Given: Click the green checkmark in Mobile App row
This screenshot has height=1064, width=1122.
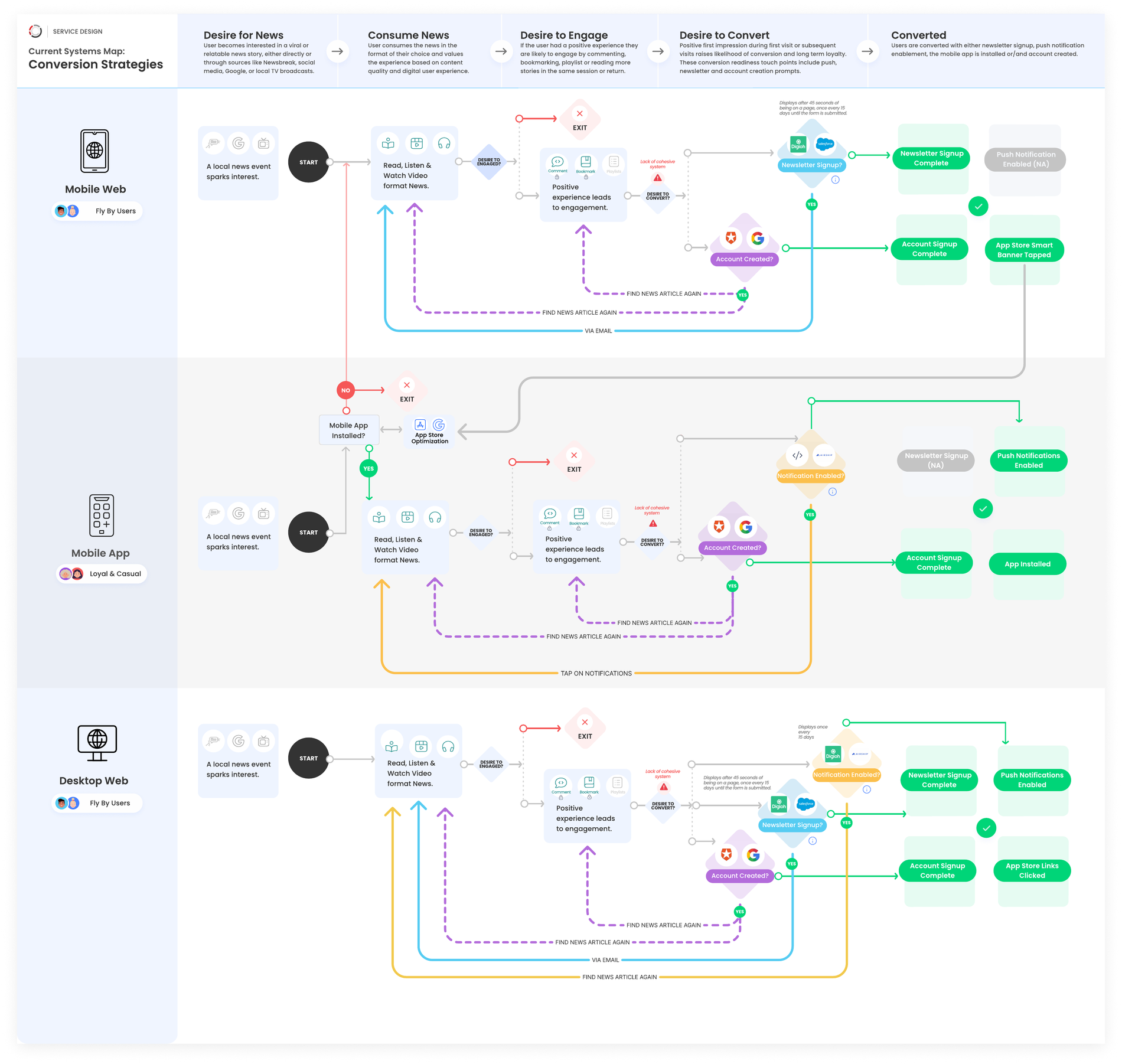Looking at the screenshot, I should pyautogui.click(x=983, y=508).
